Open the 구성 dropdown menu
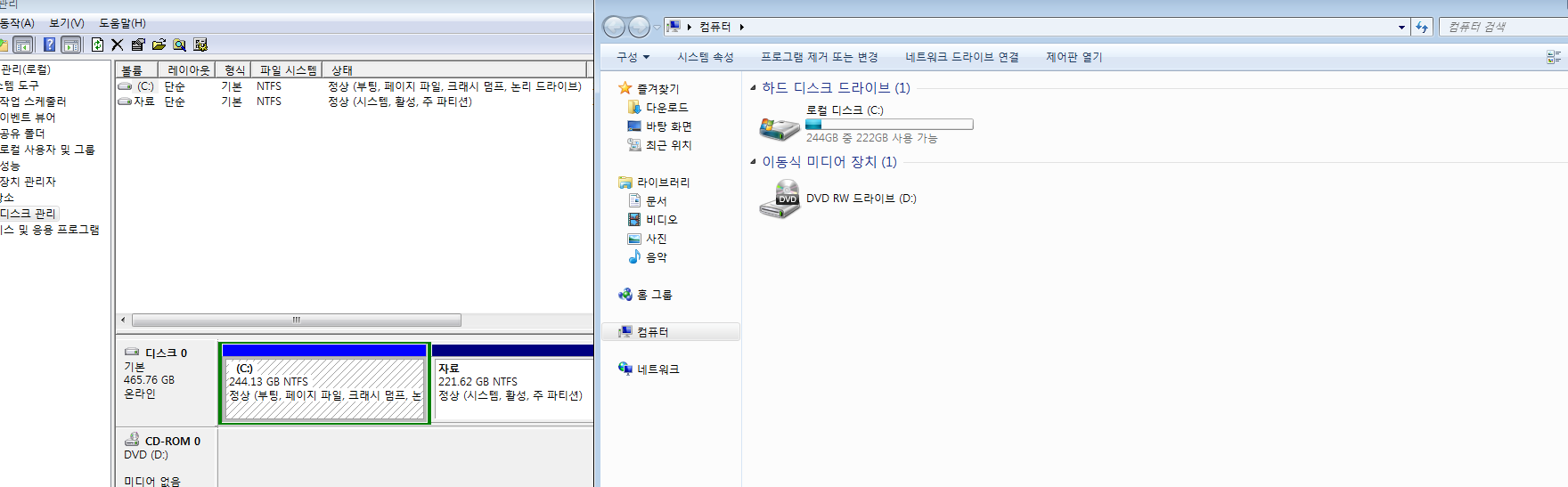The height and width of the screenshot is (487, 1568). click(x=633, y=57)
